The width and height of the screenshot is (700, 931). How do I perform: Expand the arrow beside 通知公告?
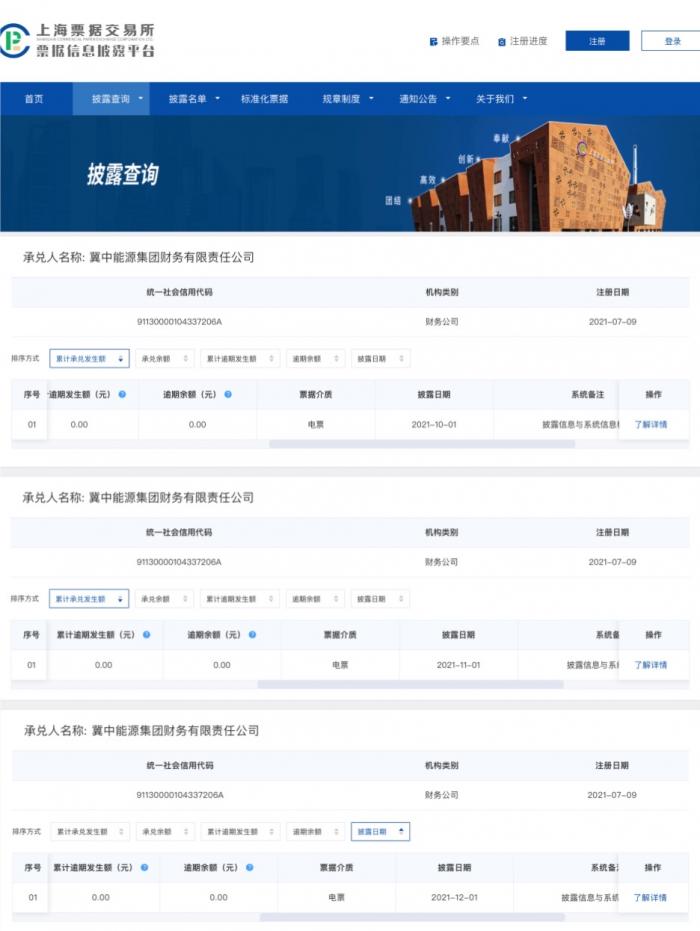[x=448, y=99]
